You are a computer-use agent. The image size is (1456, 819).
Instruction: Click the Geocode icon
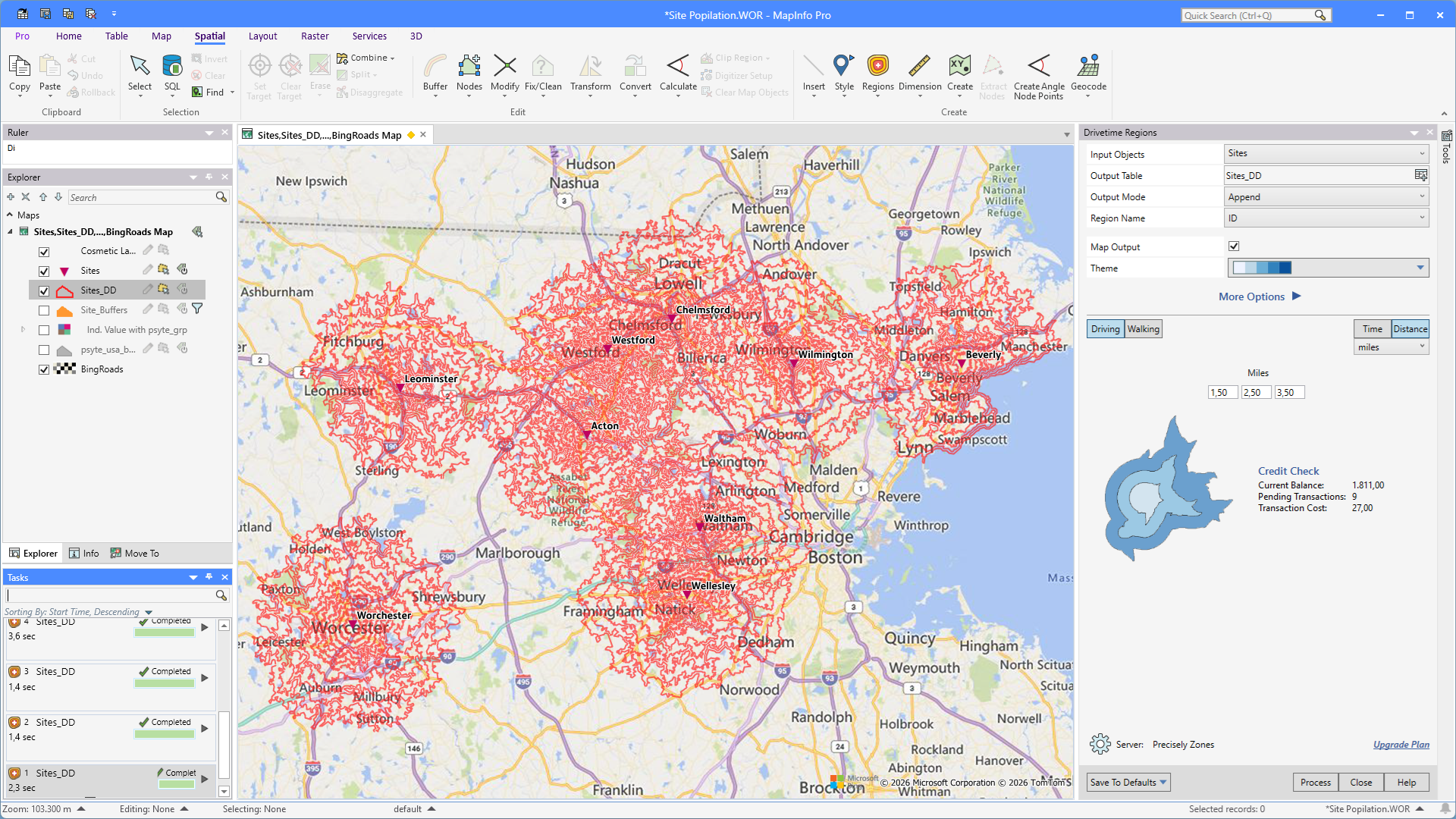pyautogui.click(x=1088, y=67)
